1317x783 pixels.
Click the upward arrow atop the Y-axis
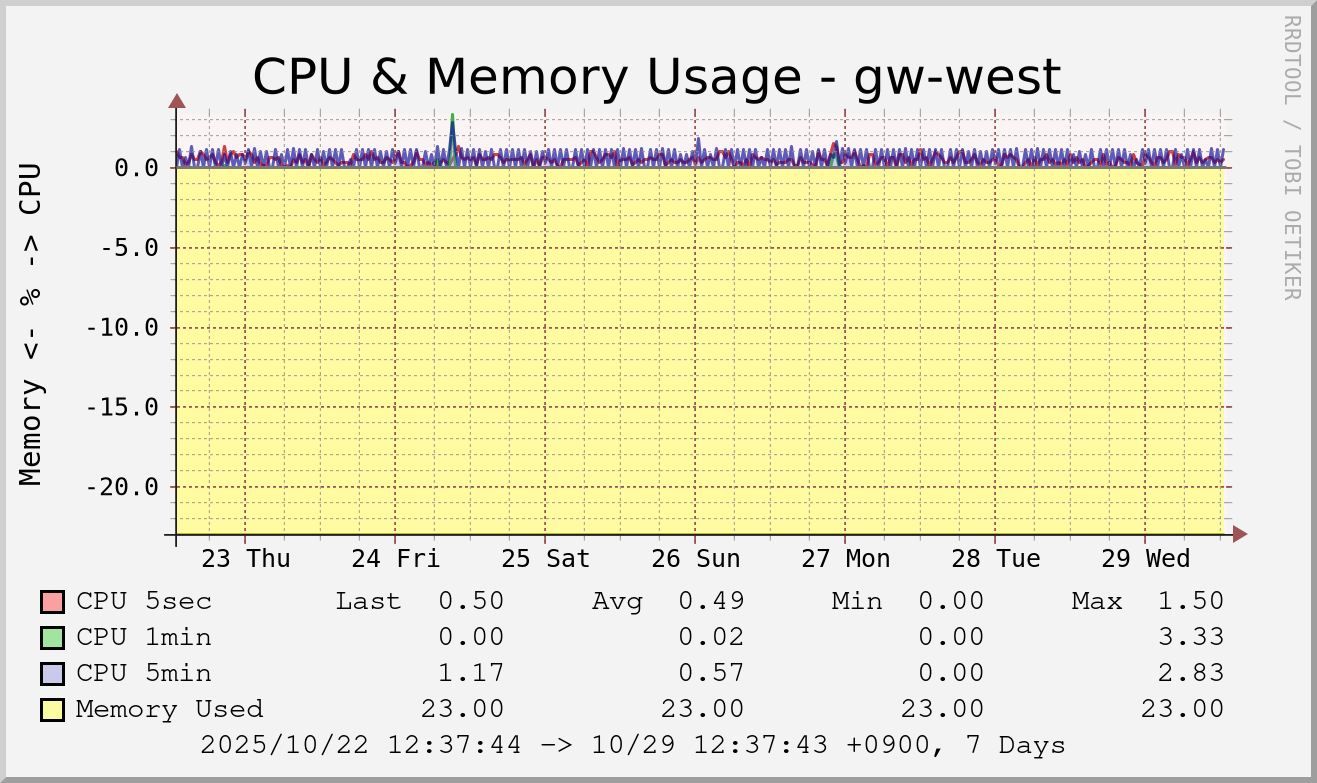coord(177,100)
